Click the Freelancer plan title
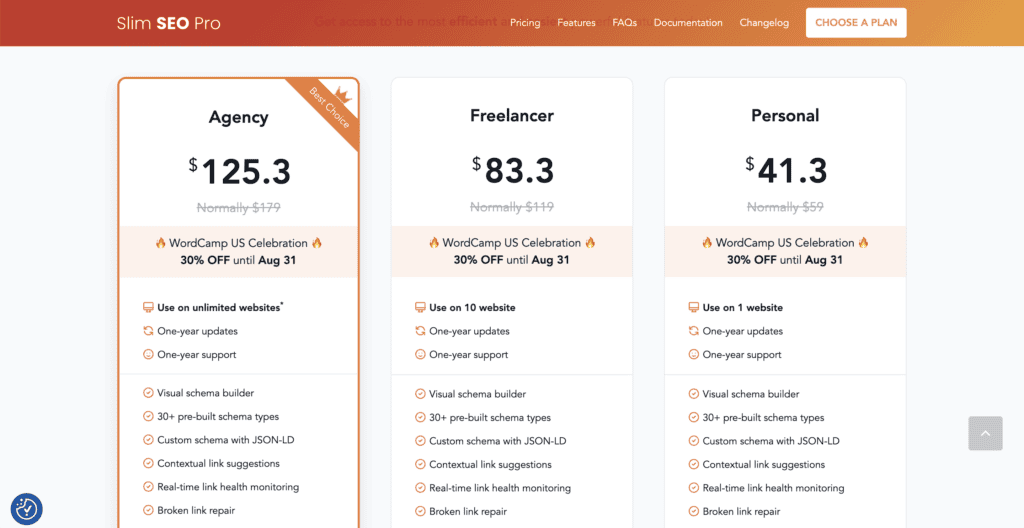Image resolution: width=1024 pixels, height=528 pixels. point(511,116)
